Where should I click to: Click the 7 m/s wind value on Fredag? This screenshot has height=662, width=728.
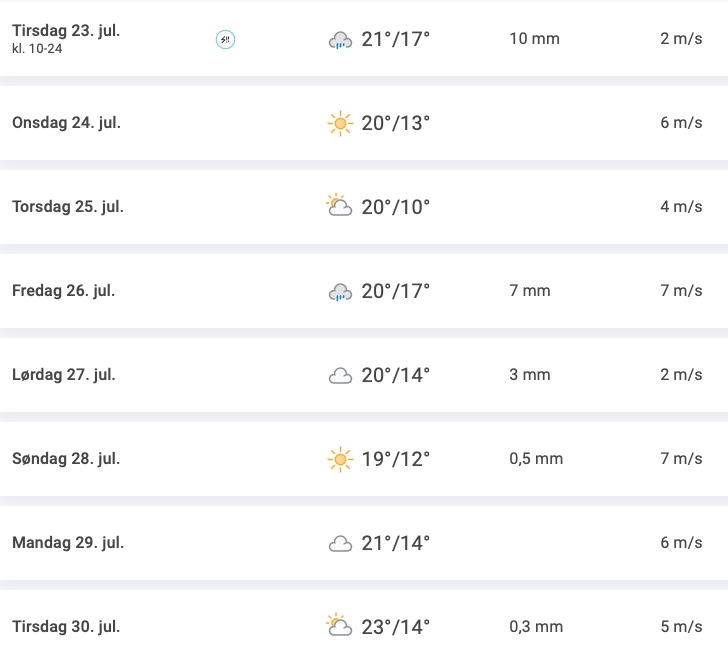pos(681,291)
